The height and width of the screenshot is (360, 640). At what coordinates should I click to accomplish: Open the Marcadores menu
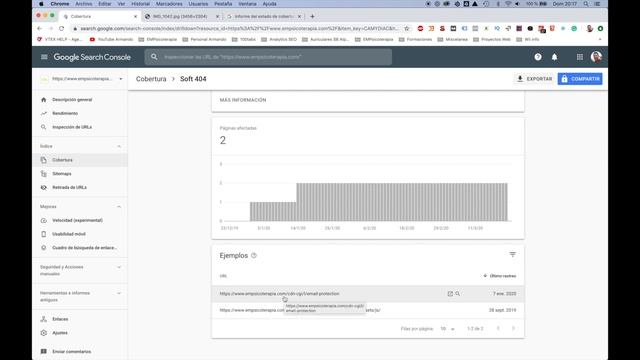click(169, 4)
